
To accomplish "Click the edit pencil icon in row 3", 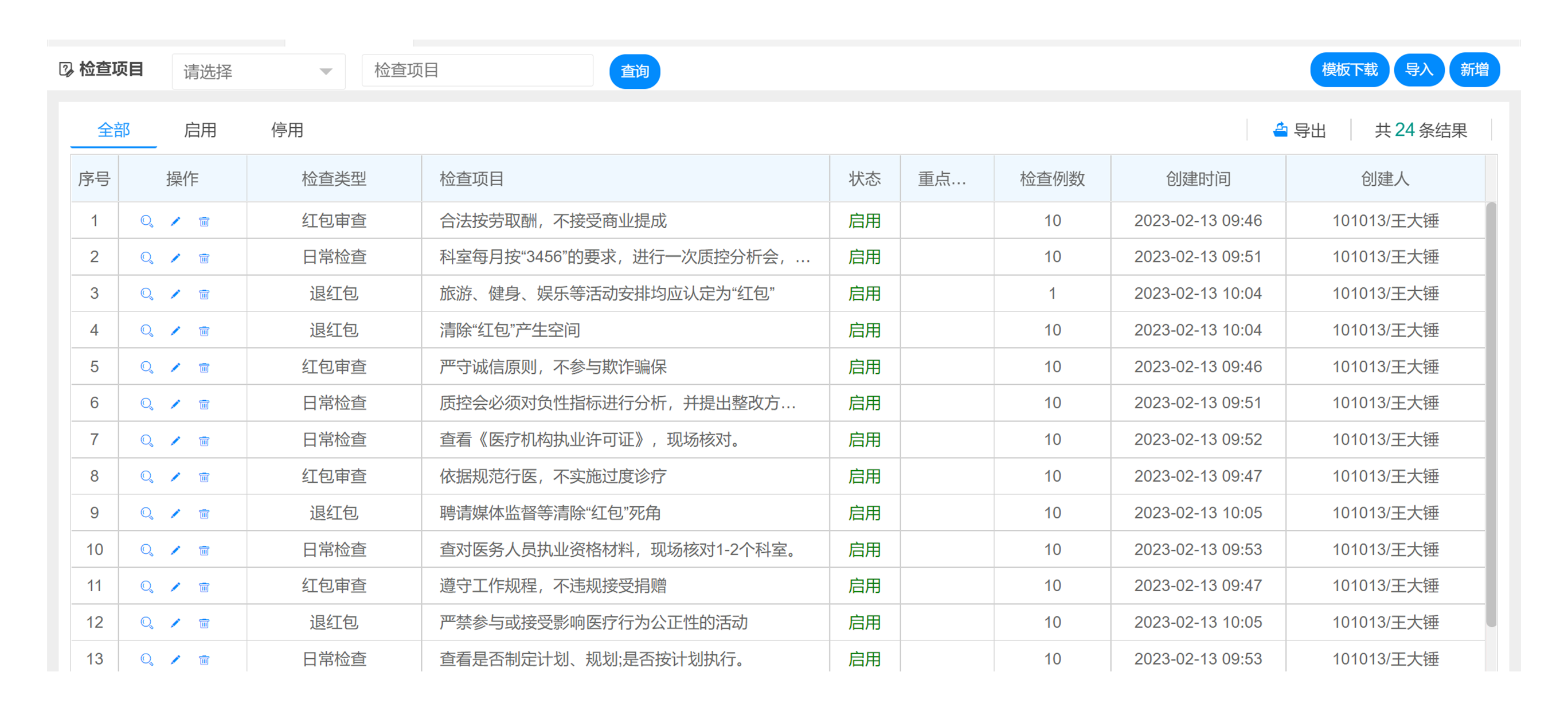I will pos(175,294).
